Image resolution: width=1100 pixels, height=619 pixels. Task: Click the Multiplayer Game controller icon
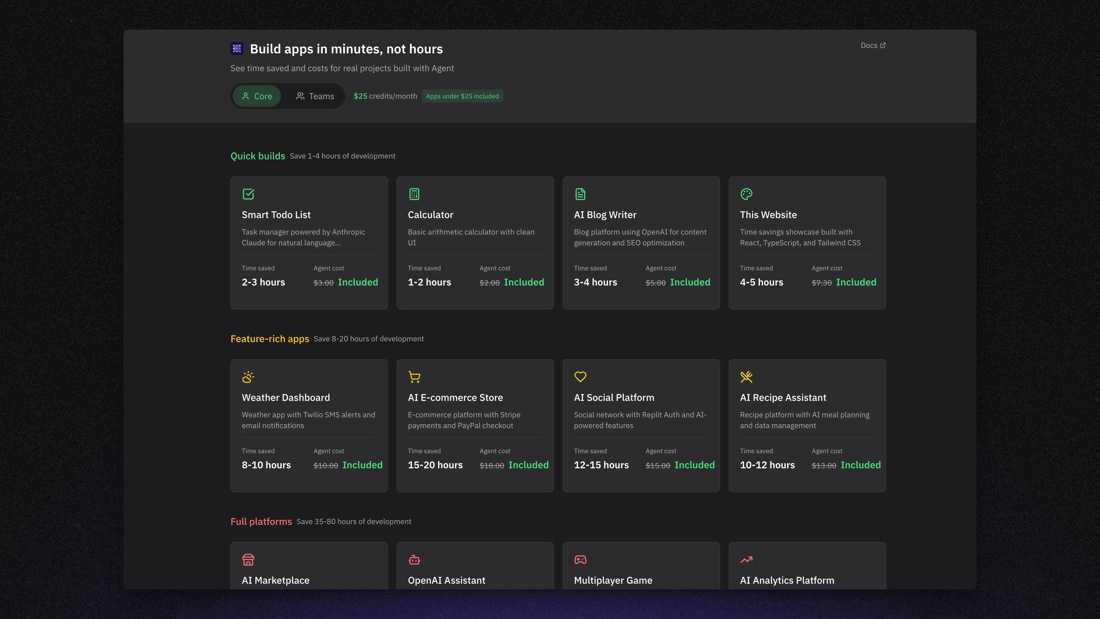[x=580, y=559]
